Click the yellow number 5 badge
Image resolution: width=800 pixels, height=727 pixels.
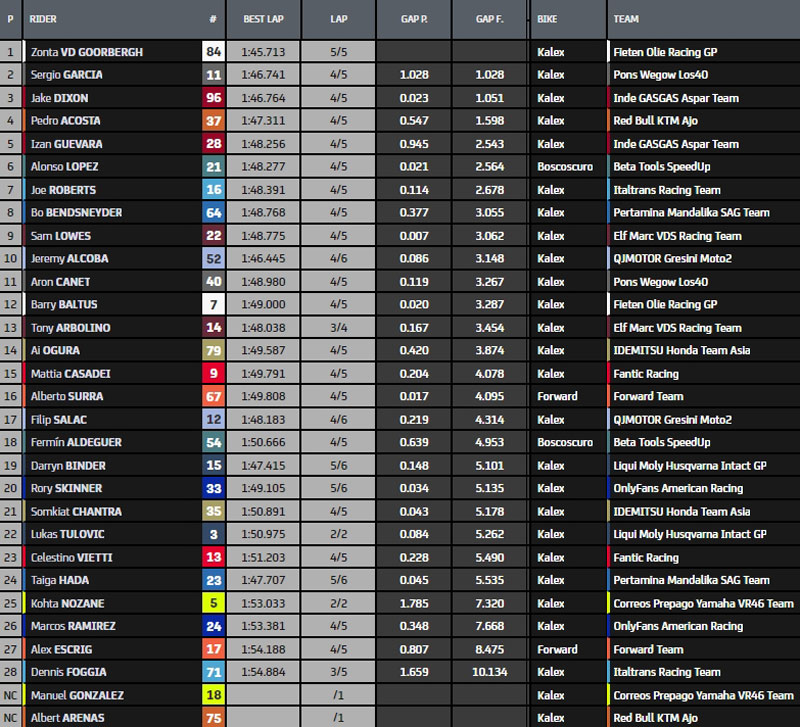pos(213,604)
